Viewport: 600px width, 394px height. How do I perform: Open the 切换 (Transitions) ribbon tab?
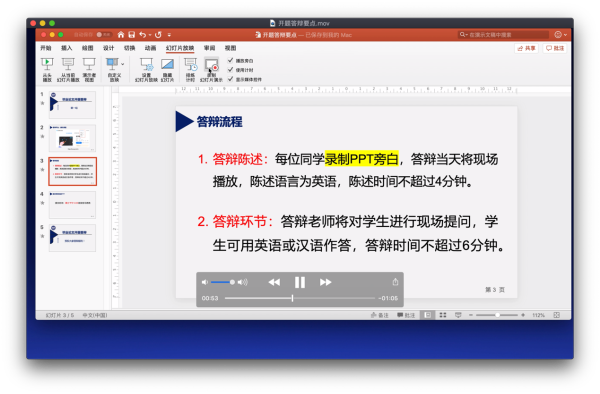click(x=129, y=48)
